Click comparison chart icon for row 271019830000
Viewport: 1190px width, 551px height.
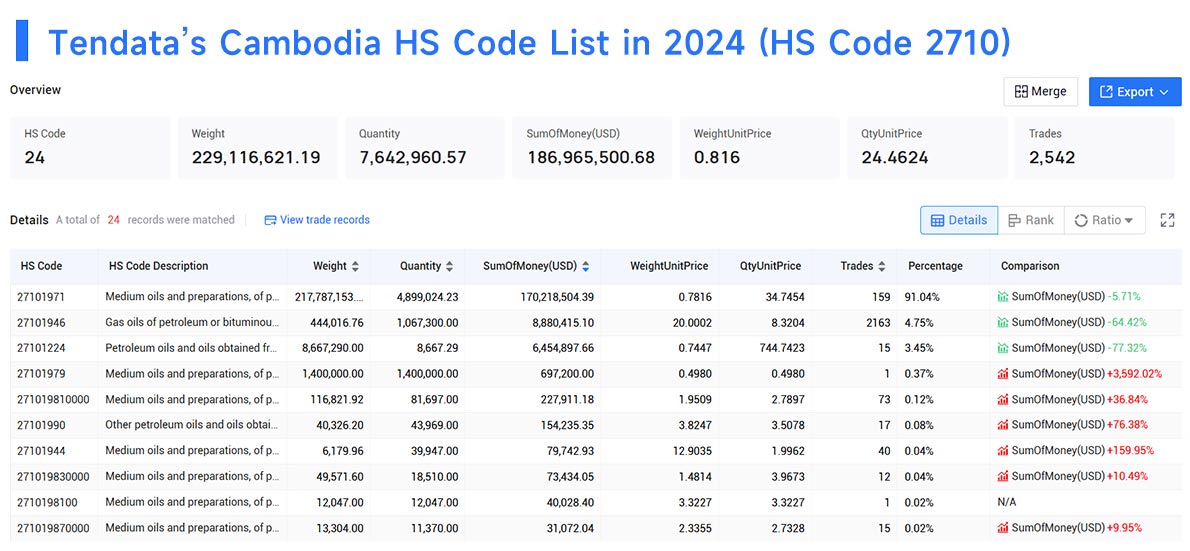coord(1003,477)
